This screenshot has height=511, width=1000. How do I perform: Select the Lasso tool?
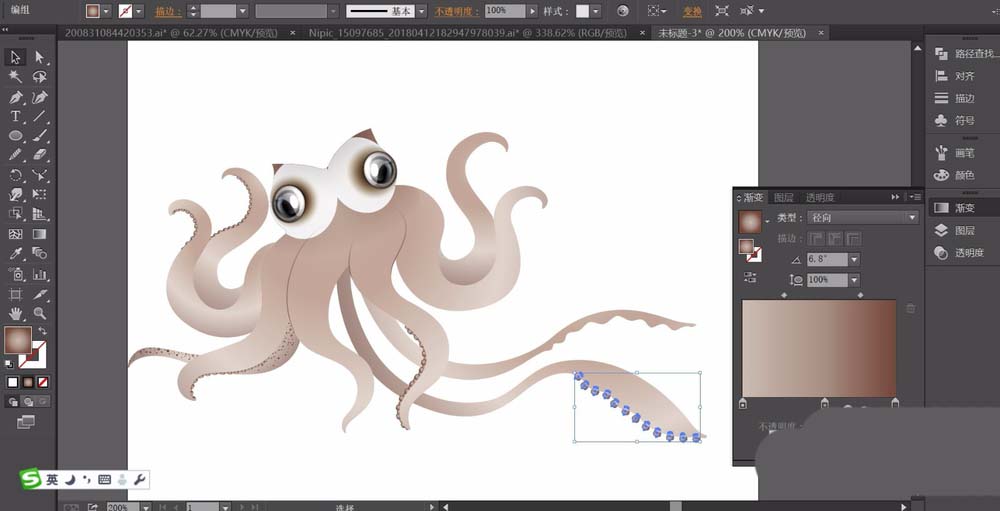[40, 77]
